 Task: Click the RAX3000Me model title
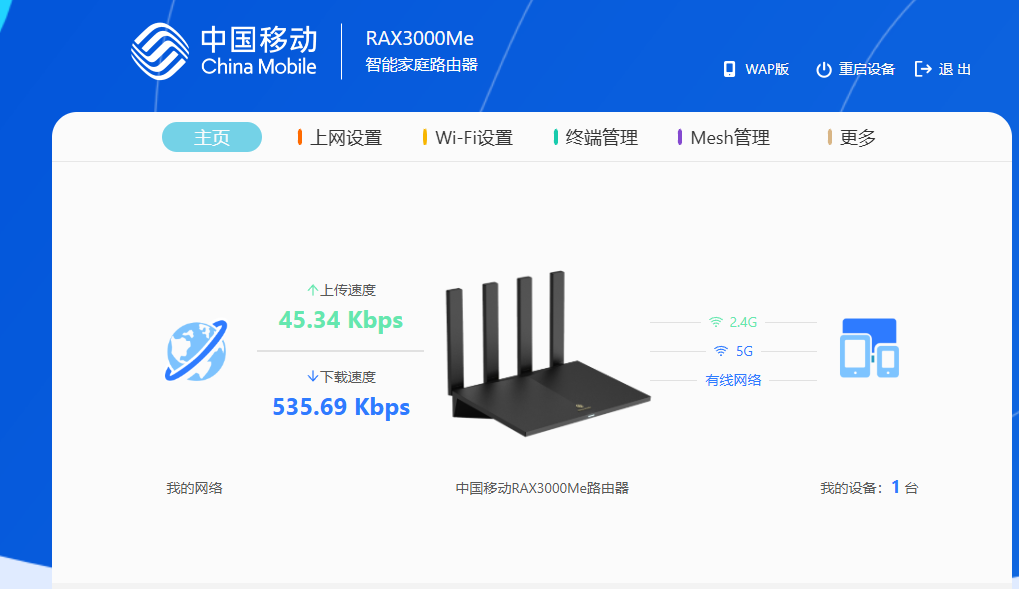point(419,38)
